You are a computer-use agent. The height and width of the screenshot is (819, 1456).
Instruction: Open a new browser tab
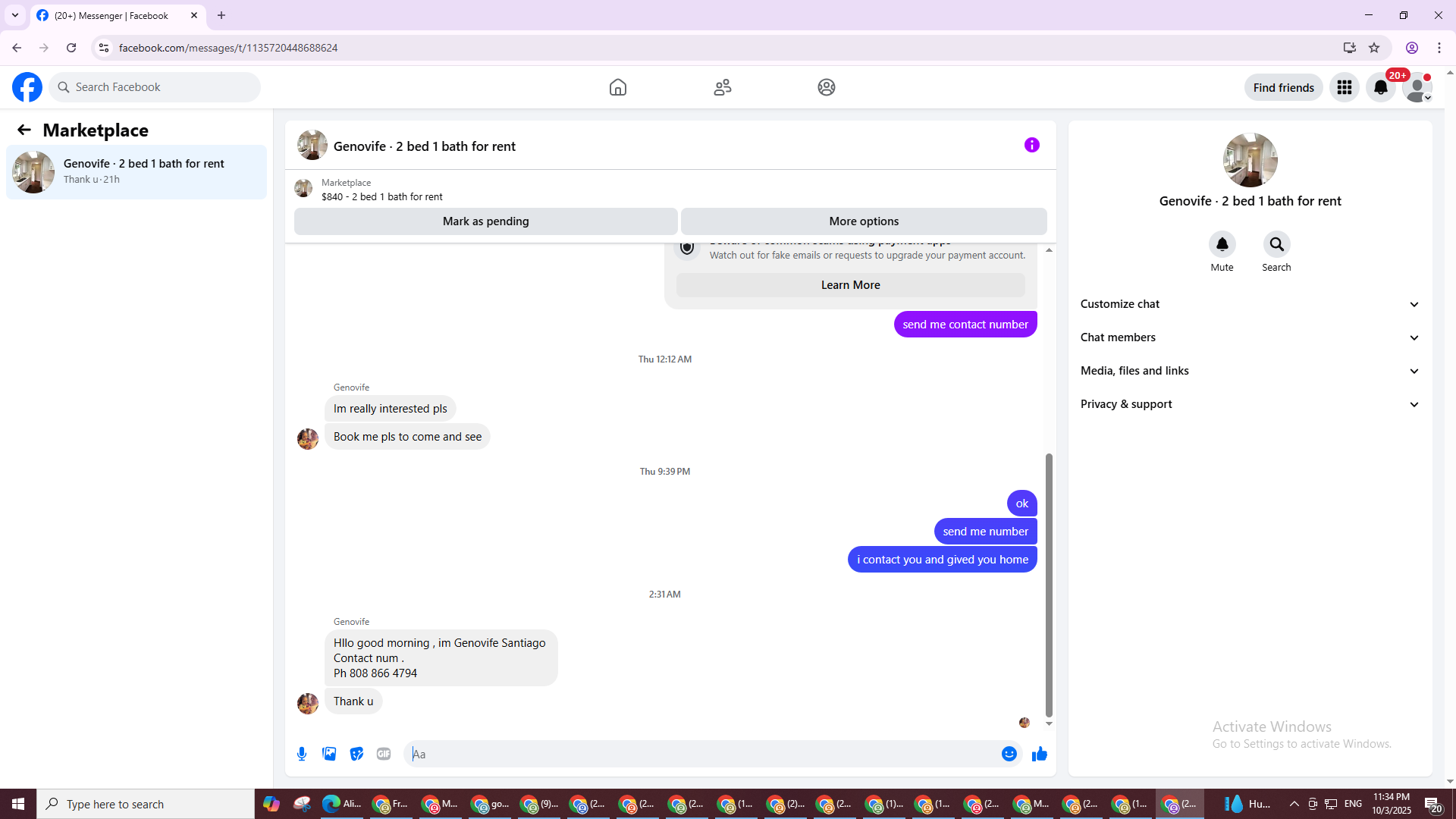click(x=221, y=15)
